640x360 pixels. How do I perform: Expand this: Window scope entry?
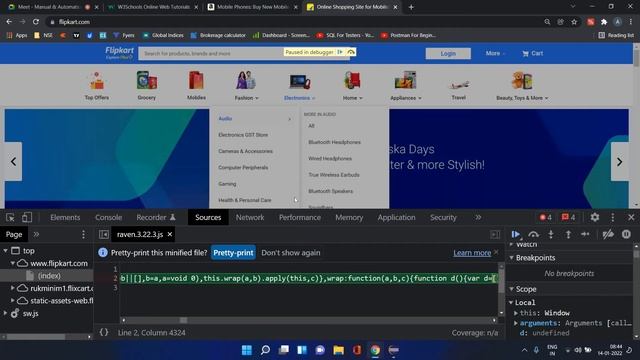coord(516,313)
